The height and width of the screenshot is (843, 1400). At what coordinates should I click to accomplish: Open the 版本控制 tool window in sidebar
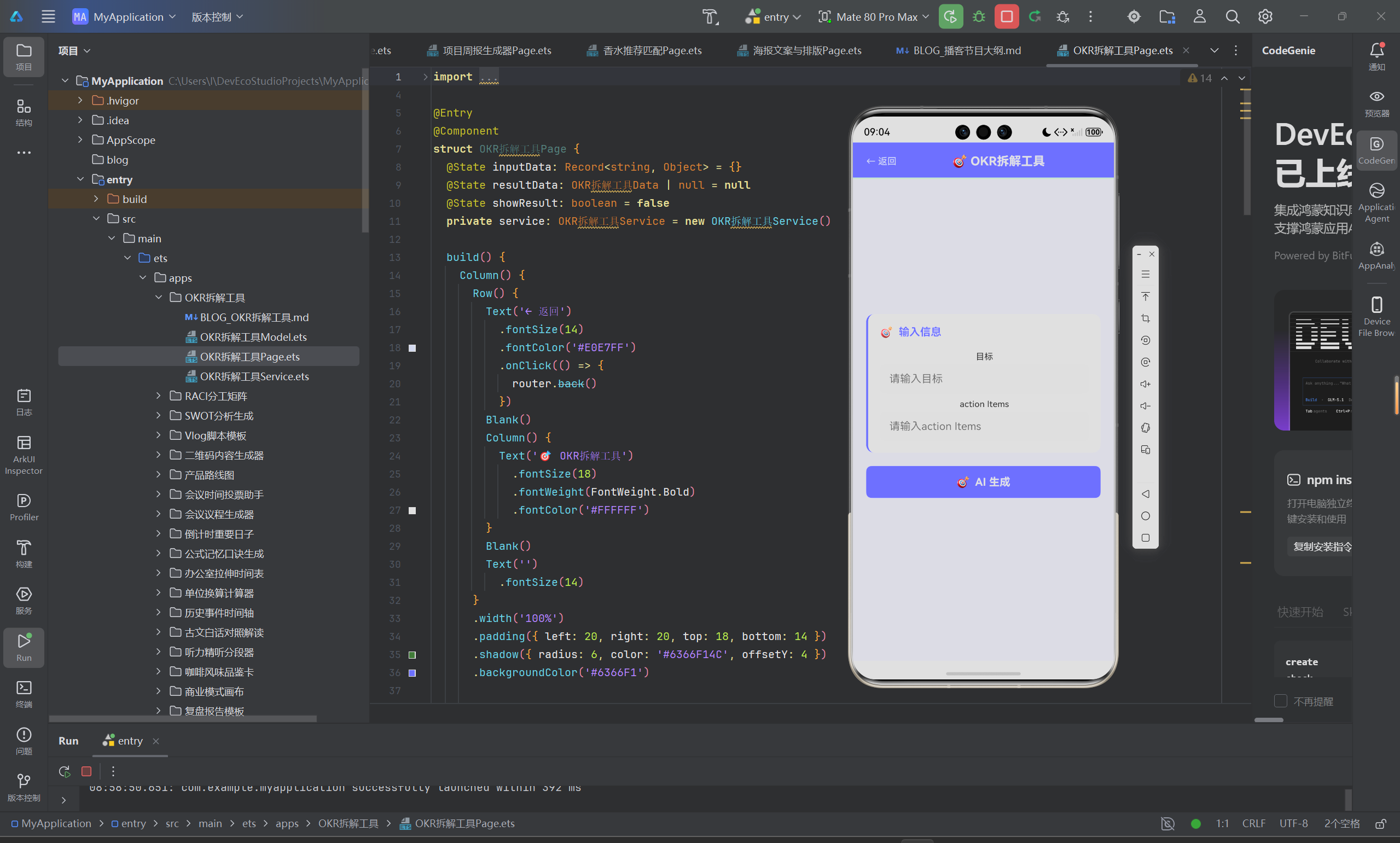(x=24, y=787)
